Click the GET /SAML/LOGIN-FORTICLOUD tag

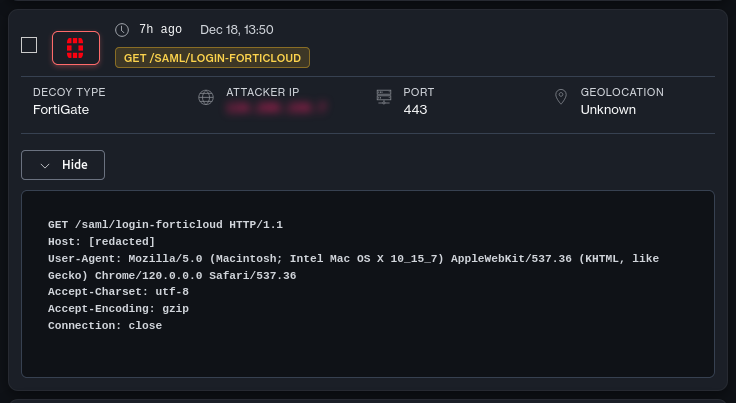coord(212,58)
